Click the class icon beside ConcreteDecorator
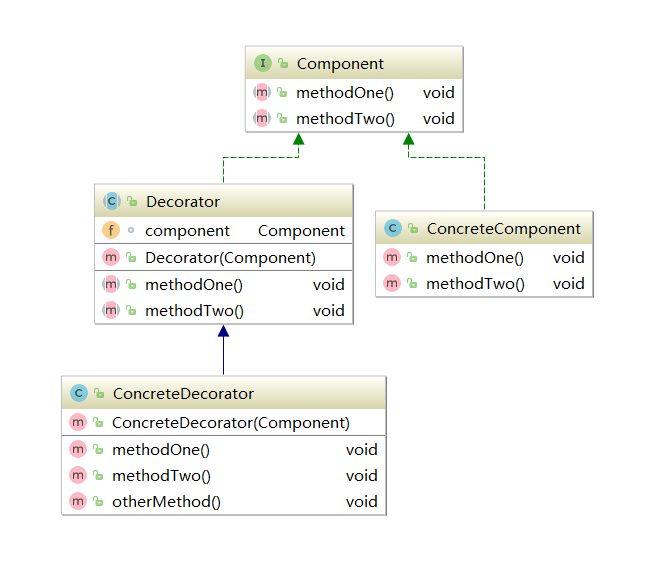Image resolution: width=672 pixels, height=561 pixels. 78,393
